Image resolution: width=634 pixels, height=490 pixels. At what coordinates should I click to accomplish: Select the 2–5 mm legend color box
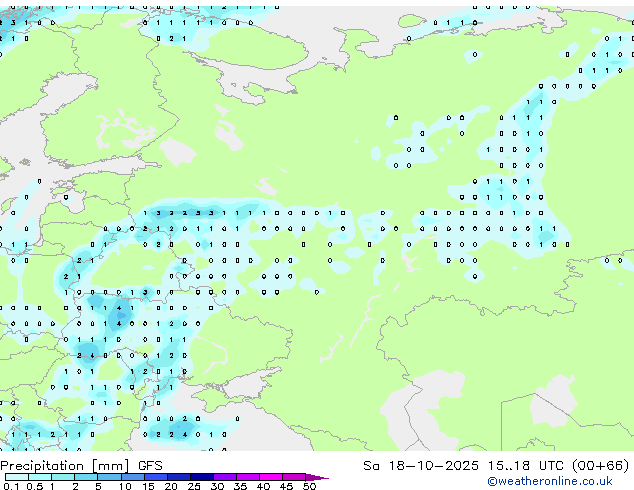[x=86, y=477]
